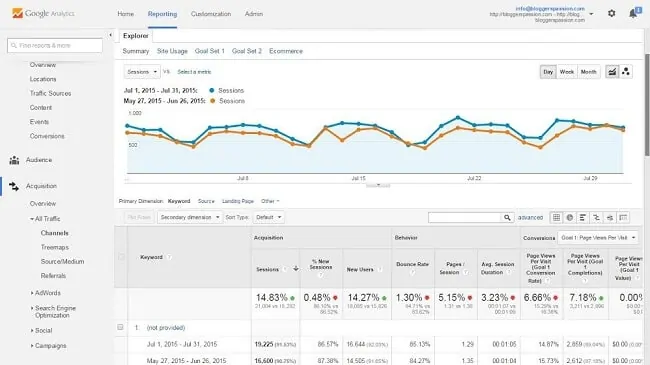Open the Customization top menu
Image resolution: width=650 pixels, height=365 pixels.
[211, 14]
